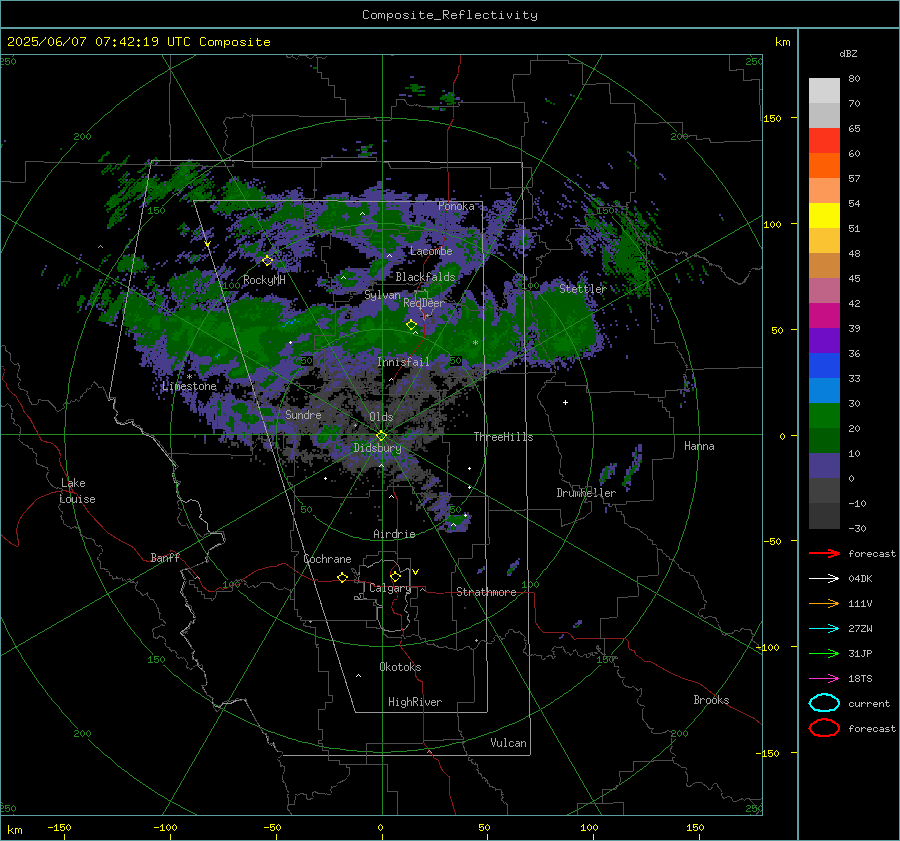Viewport: 900px width, 841px height.
Task: Click the green 31JP arrow in legend
Action: point(824,653)
